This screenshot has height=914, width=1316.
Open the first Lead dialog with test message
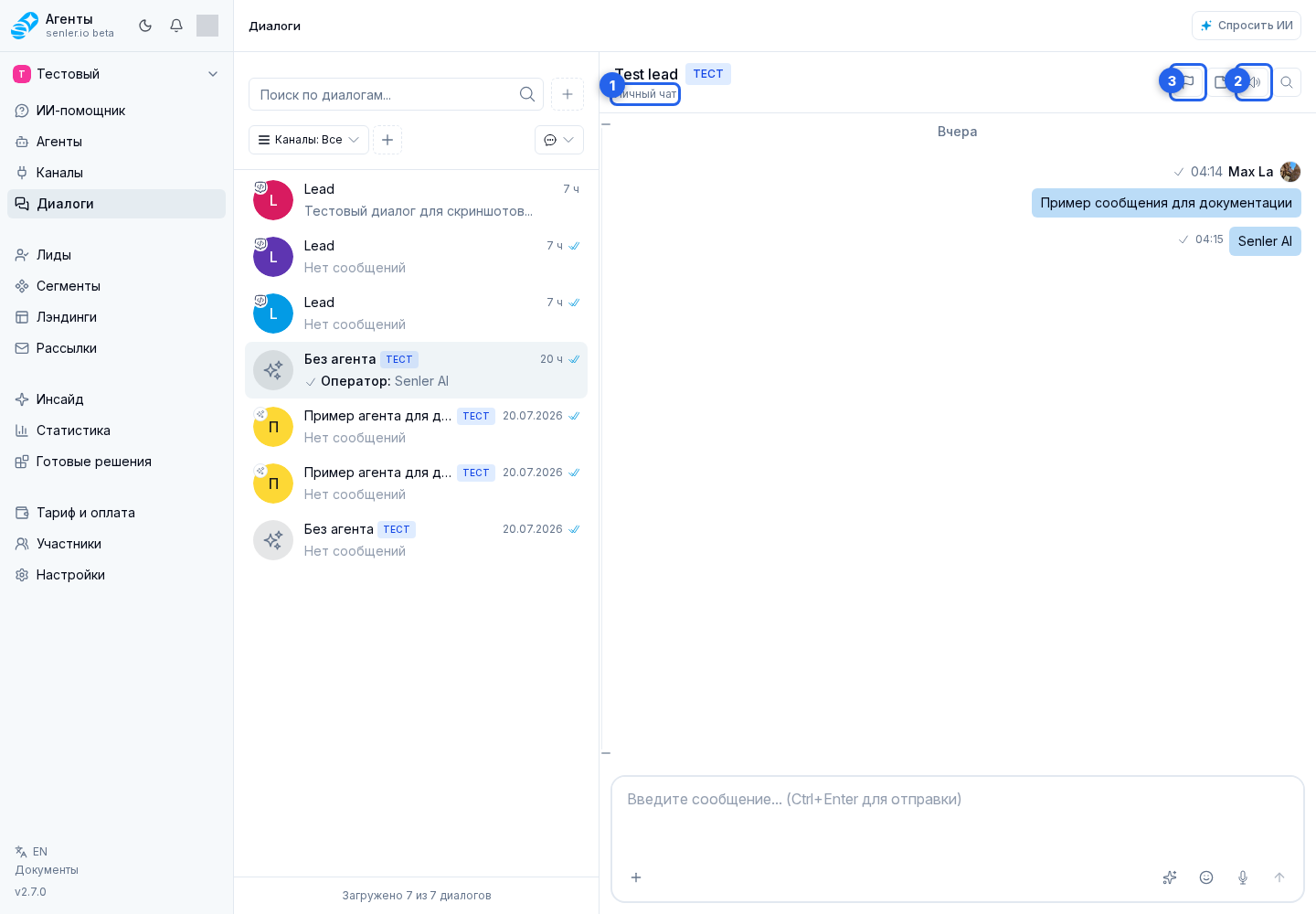tap(416, 200)
